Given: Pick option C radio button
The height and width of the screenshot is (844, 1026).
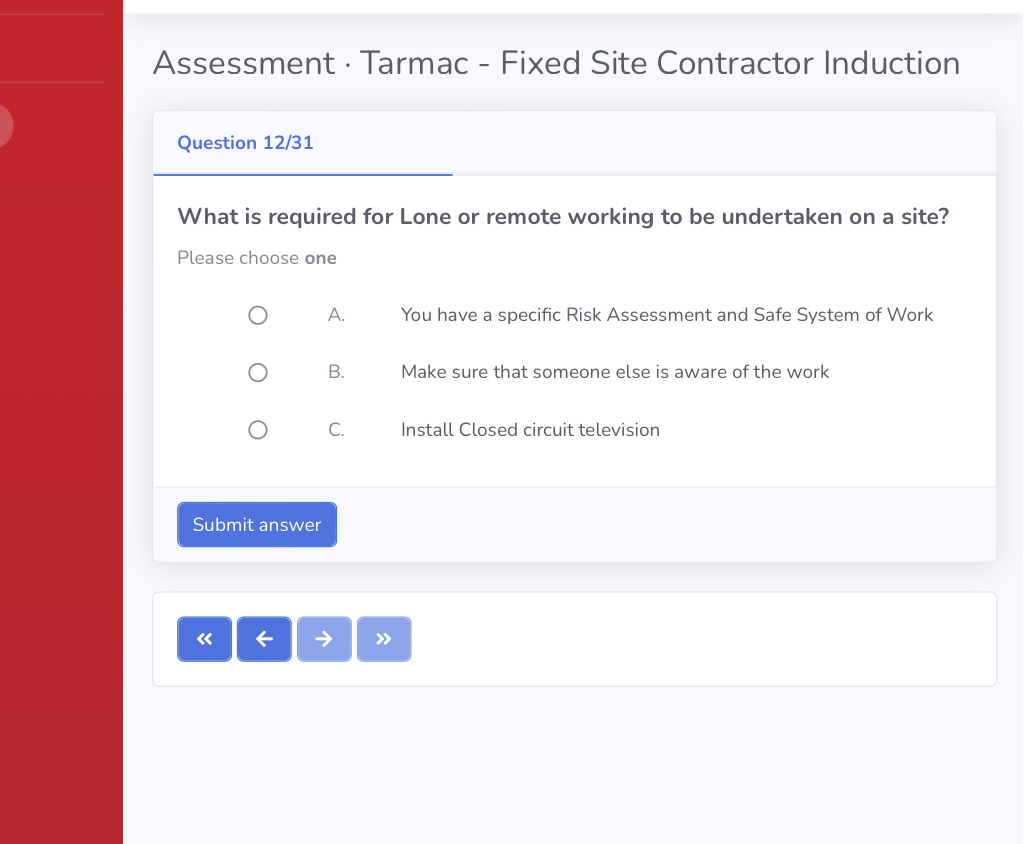Looking at the screenshot, I should click(x=257, y=430).
